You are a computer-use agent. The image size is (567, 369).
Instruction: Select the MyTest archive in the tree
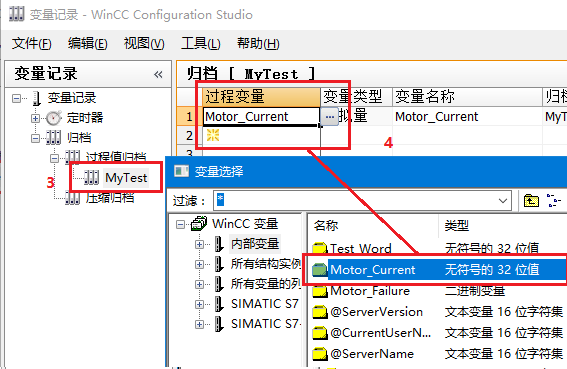point(126,178)
